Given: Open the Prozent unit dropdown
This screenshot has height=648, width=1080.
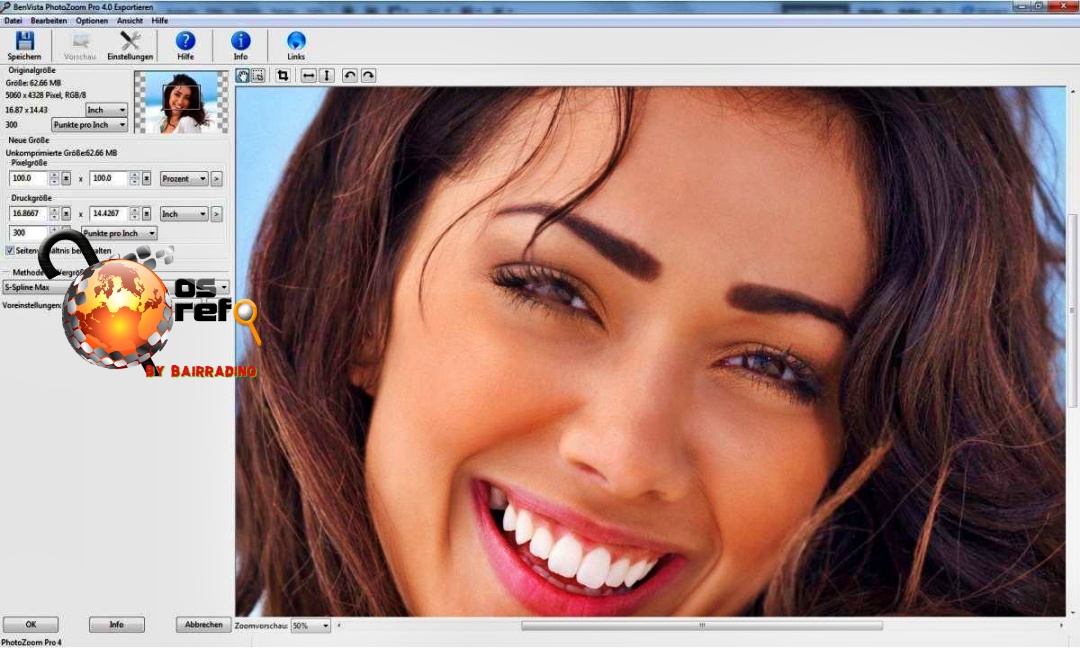Looking at the screenshot, I should 184,179.
